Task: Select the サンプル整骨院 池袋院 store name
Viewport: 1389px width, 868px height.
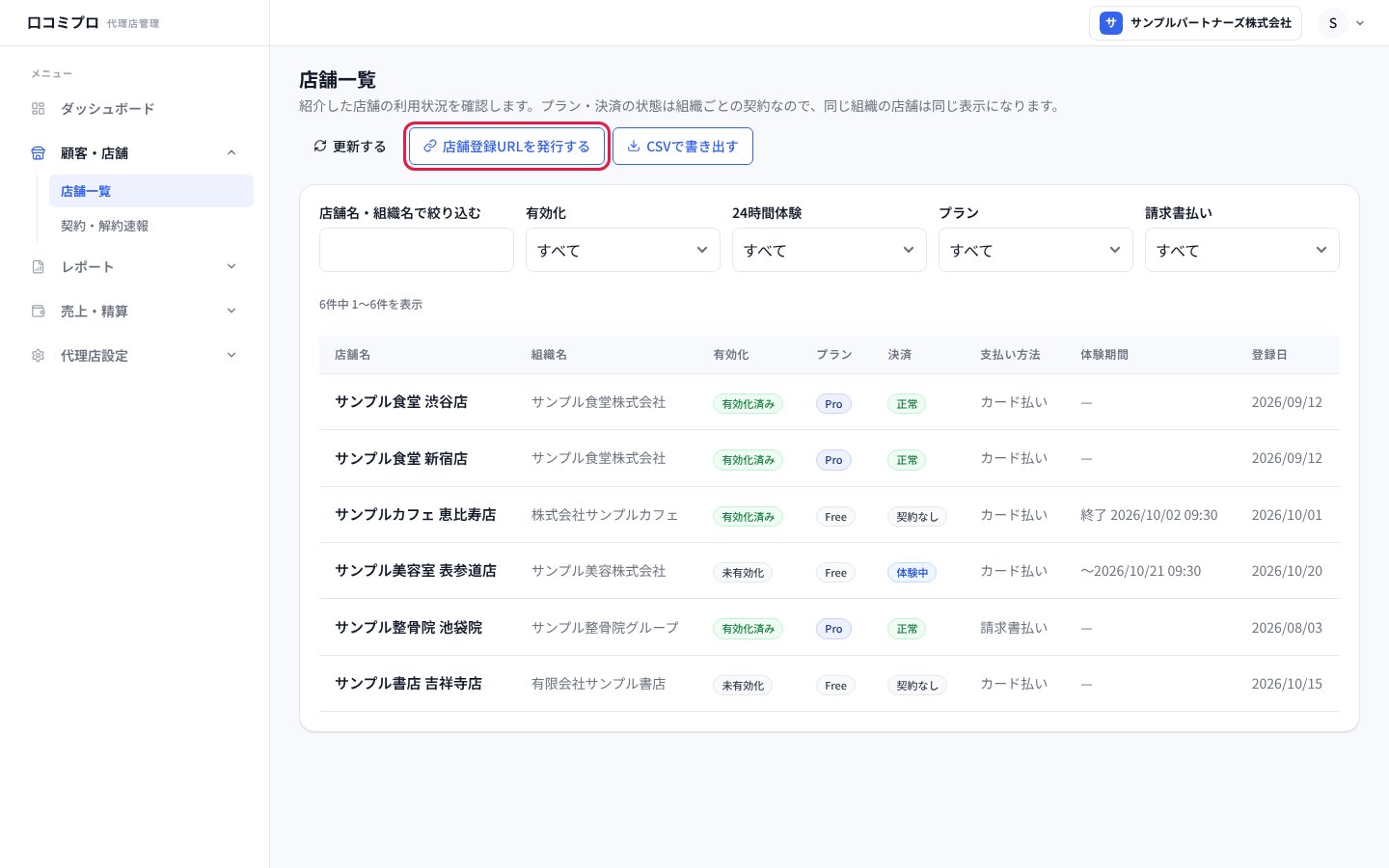Action: coord(409,628)
